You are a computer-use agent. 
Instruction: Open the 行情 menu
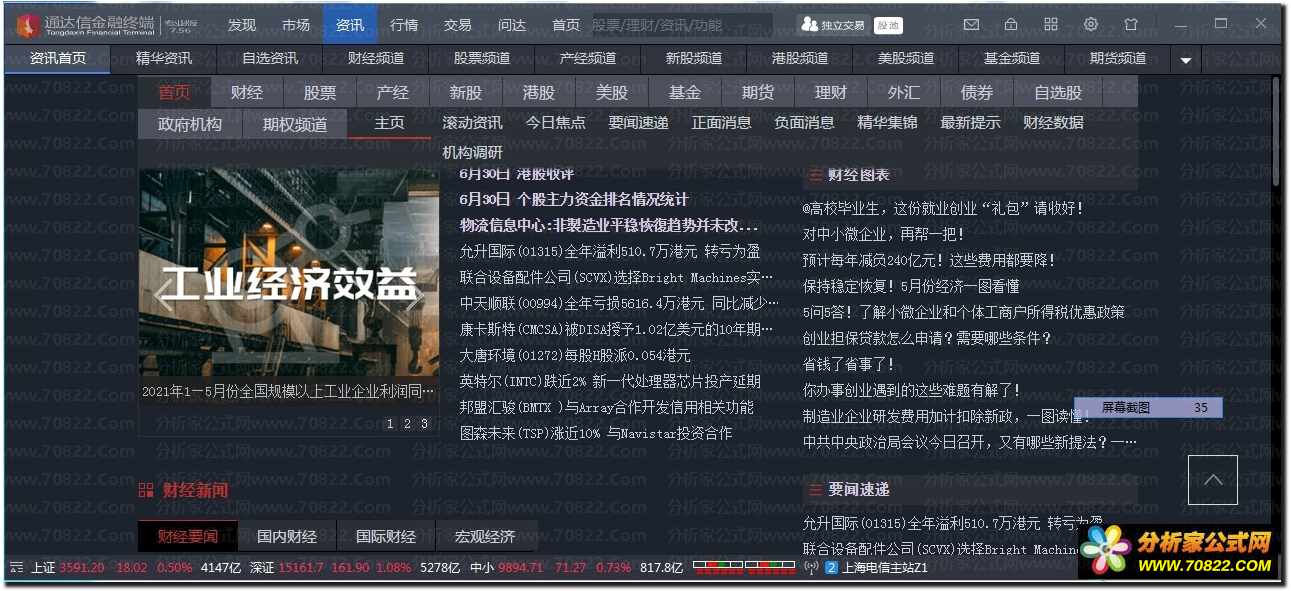(x=404, y=25)
